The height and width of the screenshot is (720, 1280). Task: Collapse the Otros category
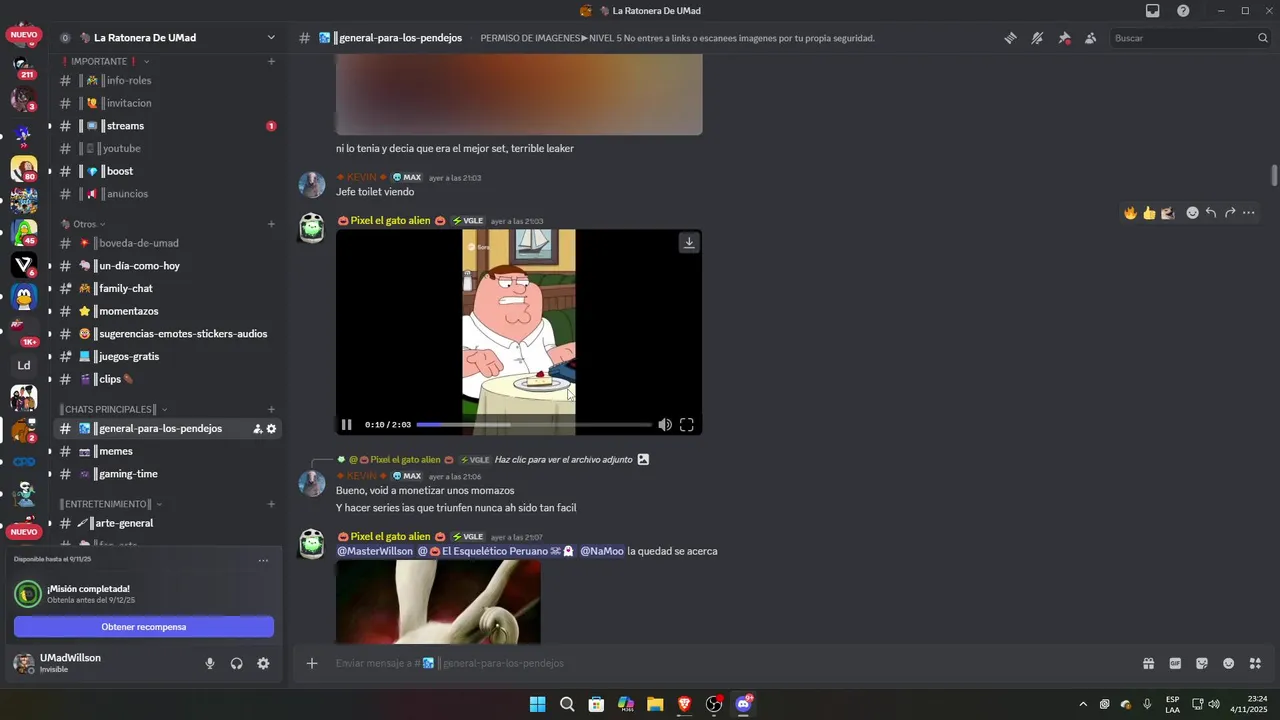tap(83, 224)
